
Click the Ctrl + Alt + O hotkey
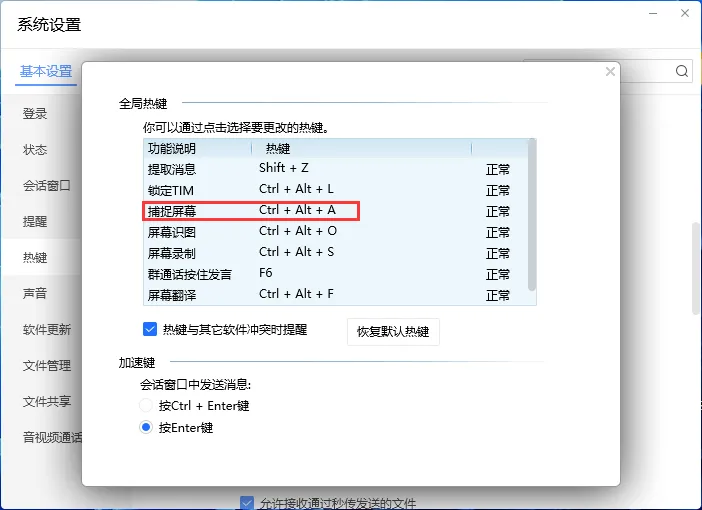point(298,231)
